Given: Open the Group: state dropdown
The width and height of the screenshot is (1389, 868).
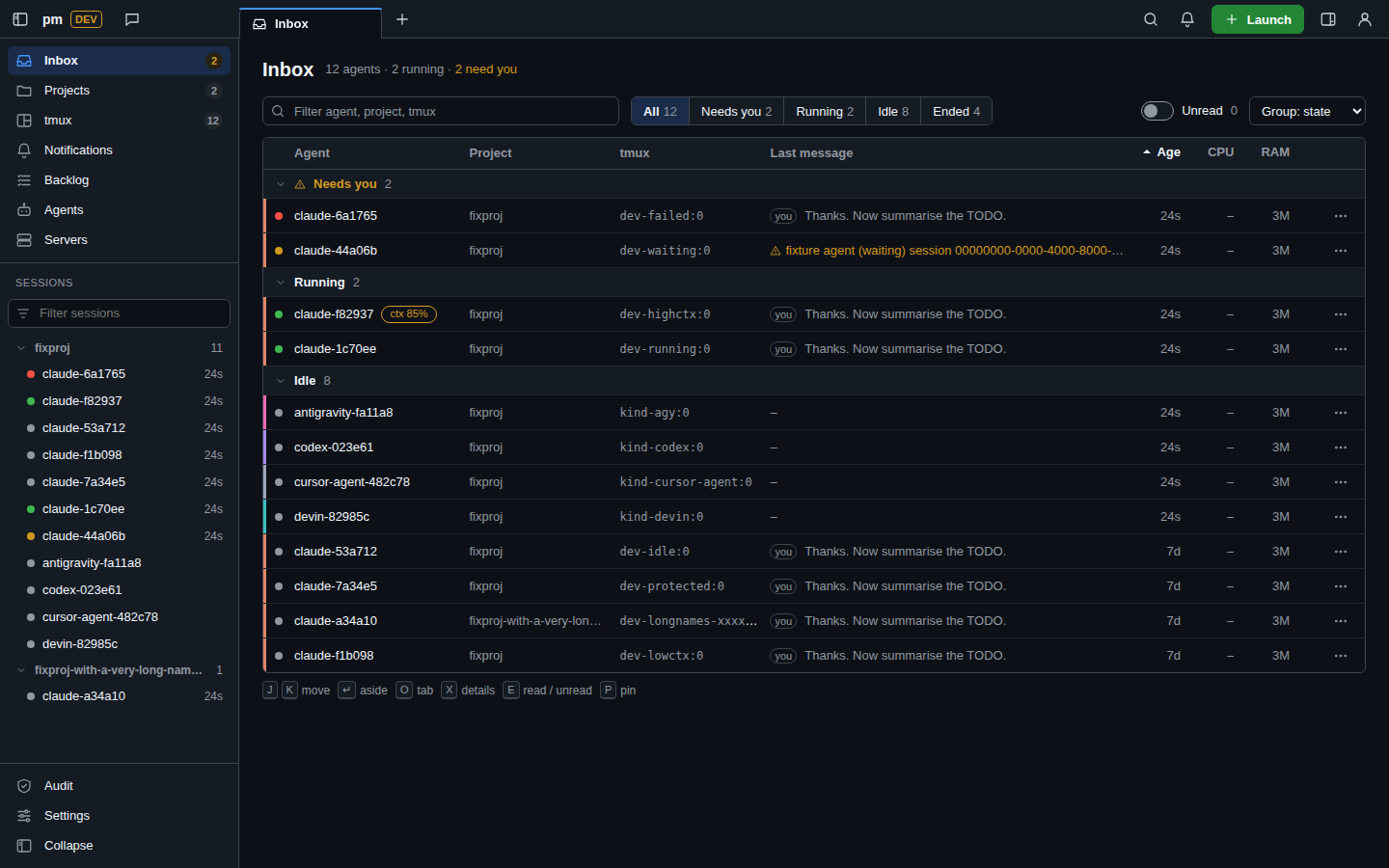Looking at the screenshot, I should click(x=1307, y=111).
